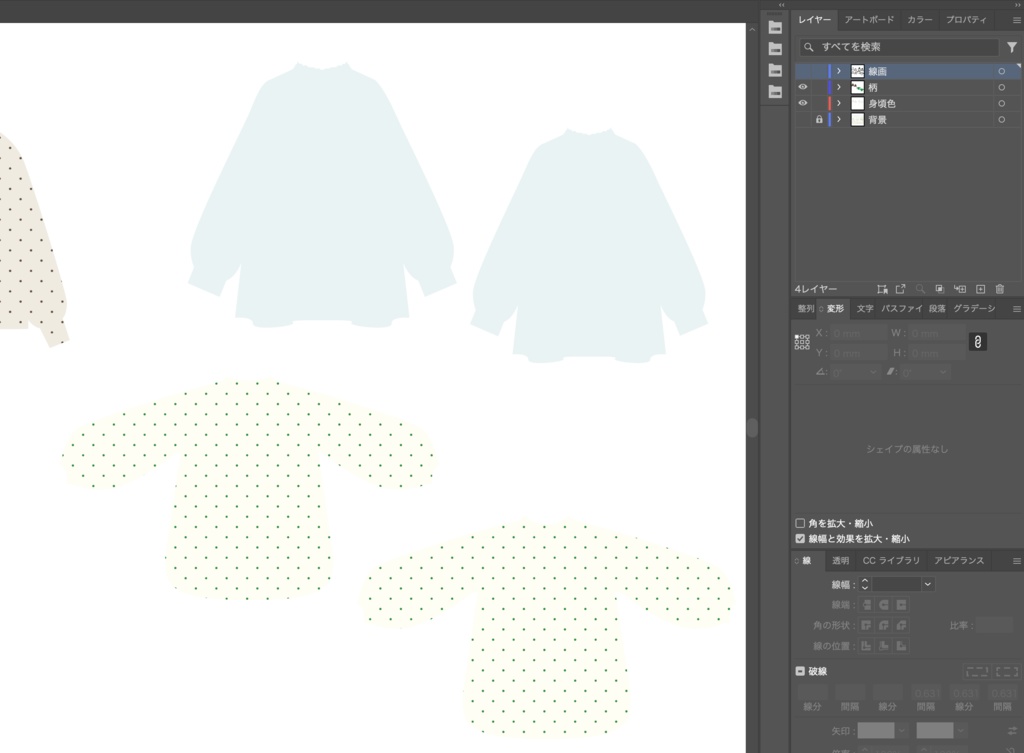
Task: Click the Delete Selection trash icon in Layers
Action: [999, 289]
